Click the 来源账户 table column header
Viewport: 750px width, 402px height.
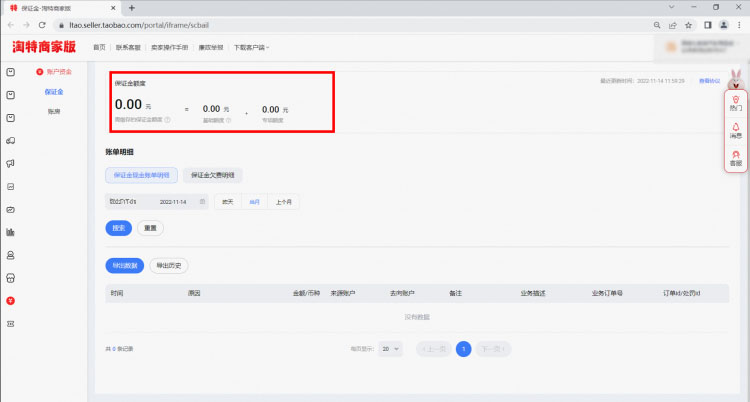coord(342,293)
